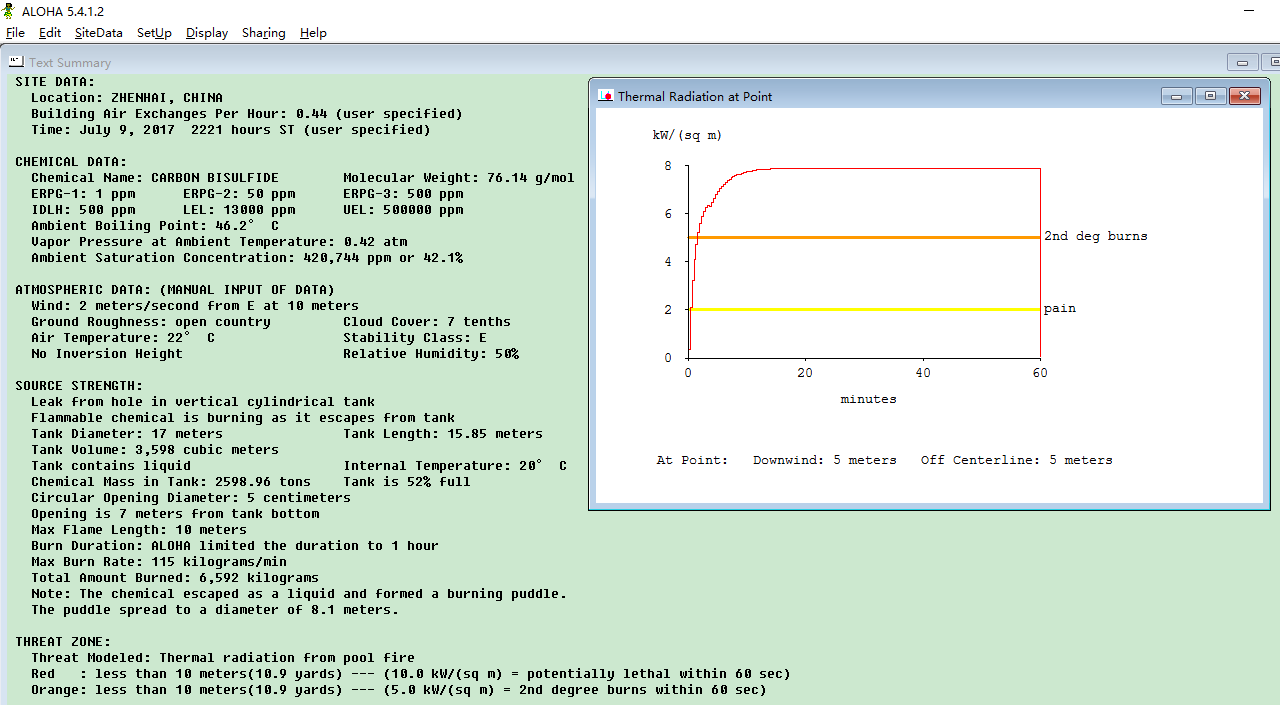Image resolution: width=1280 pixels, height=705 pixels.
Task: Open the SiteData menu
Action: [x=99, y=33]
